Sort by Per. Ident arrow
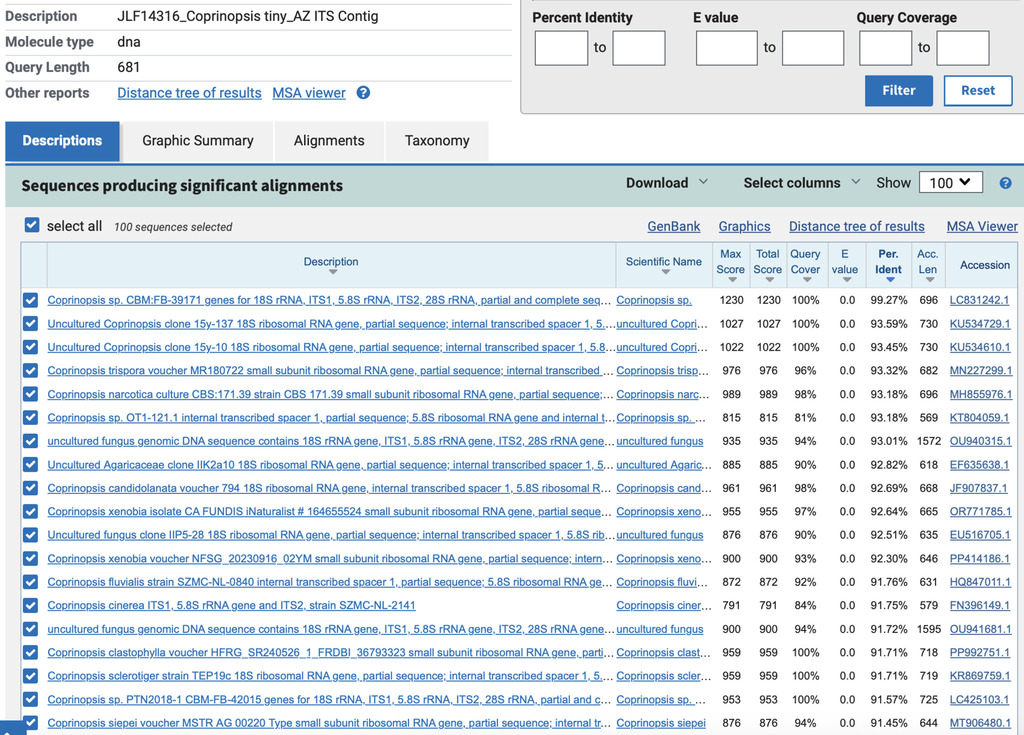This screenshot has height=735, width=1024. (x=889, y=280)
